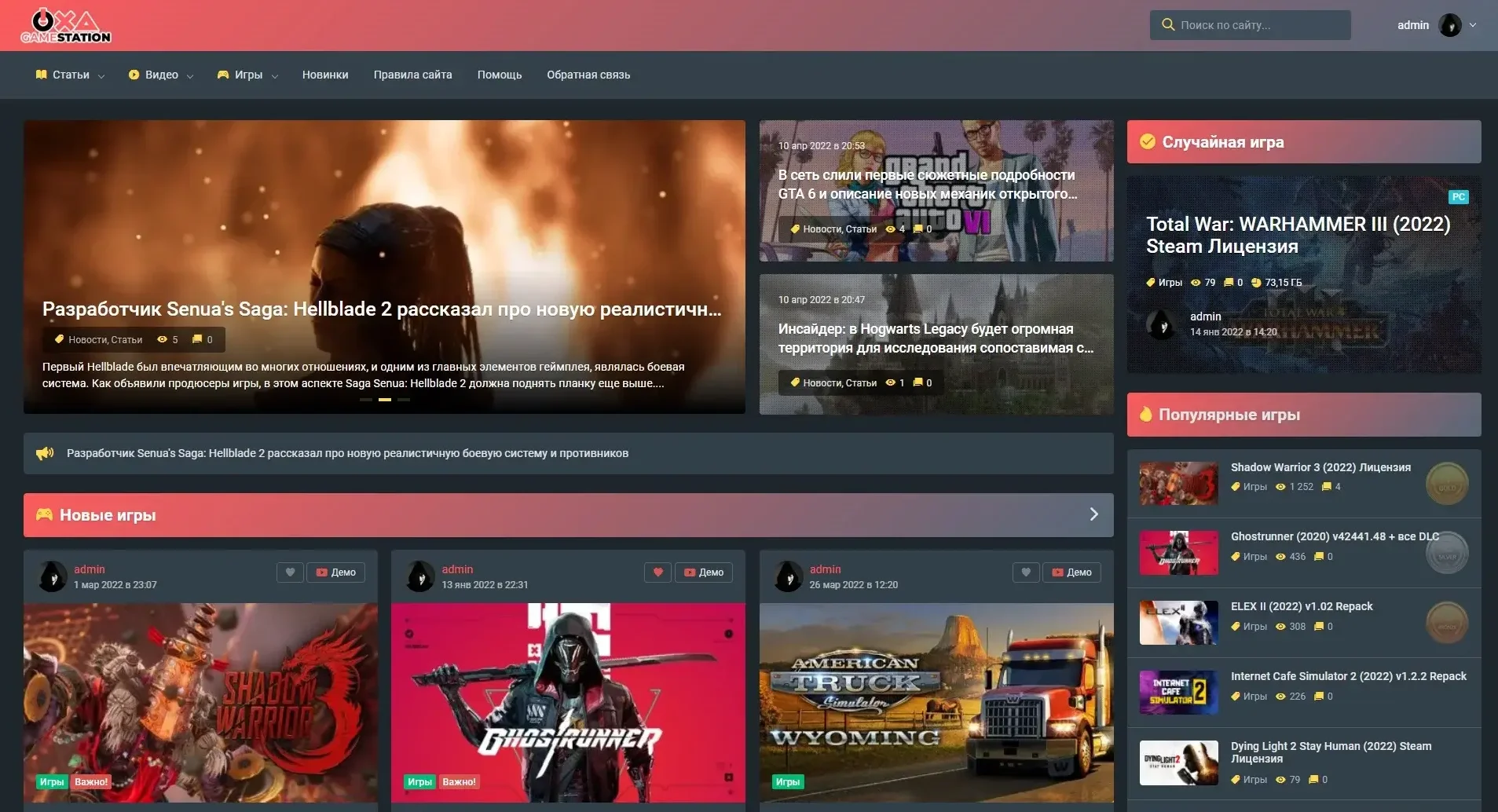Click Демо button on Shadow Warrior 3 card

[335, 572]
